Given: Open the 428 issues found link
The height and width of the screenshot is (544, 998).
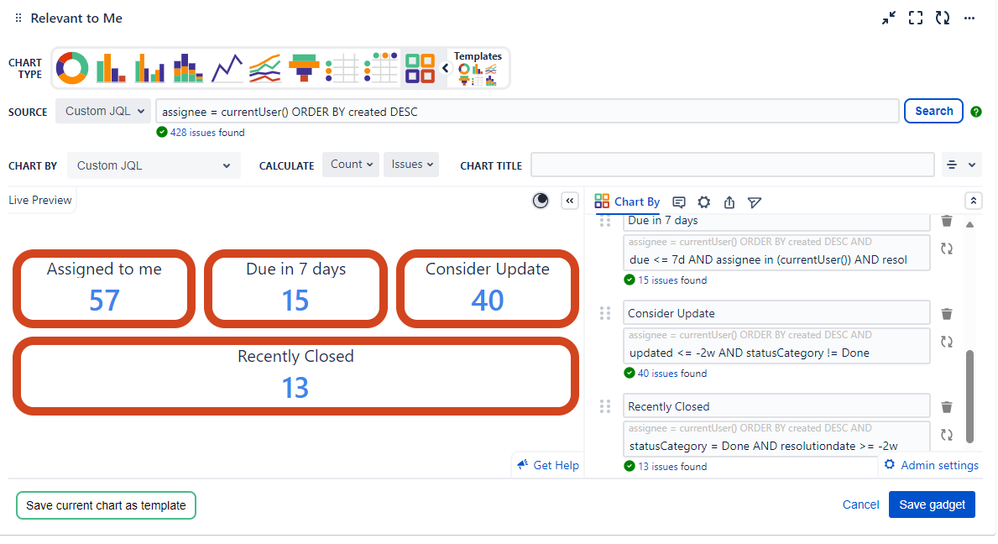Looking at the screenshot, I should (192, 132).
